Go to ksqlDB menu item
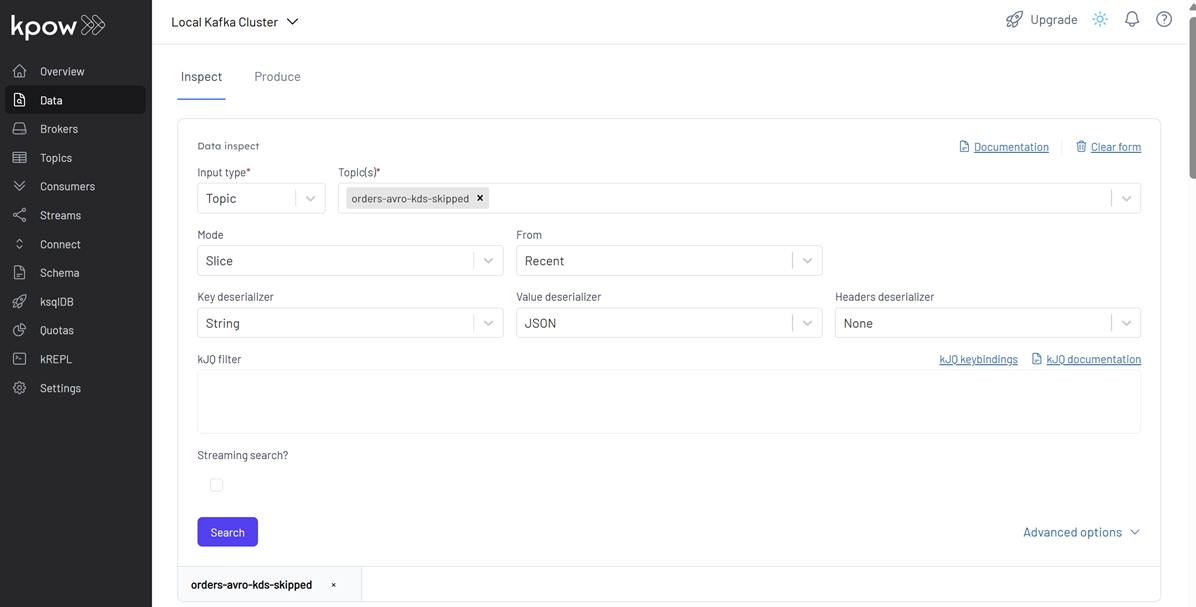Viewport: 1196px width, 607px height. (56, 302)
